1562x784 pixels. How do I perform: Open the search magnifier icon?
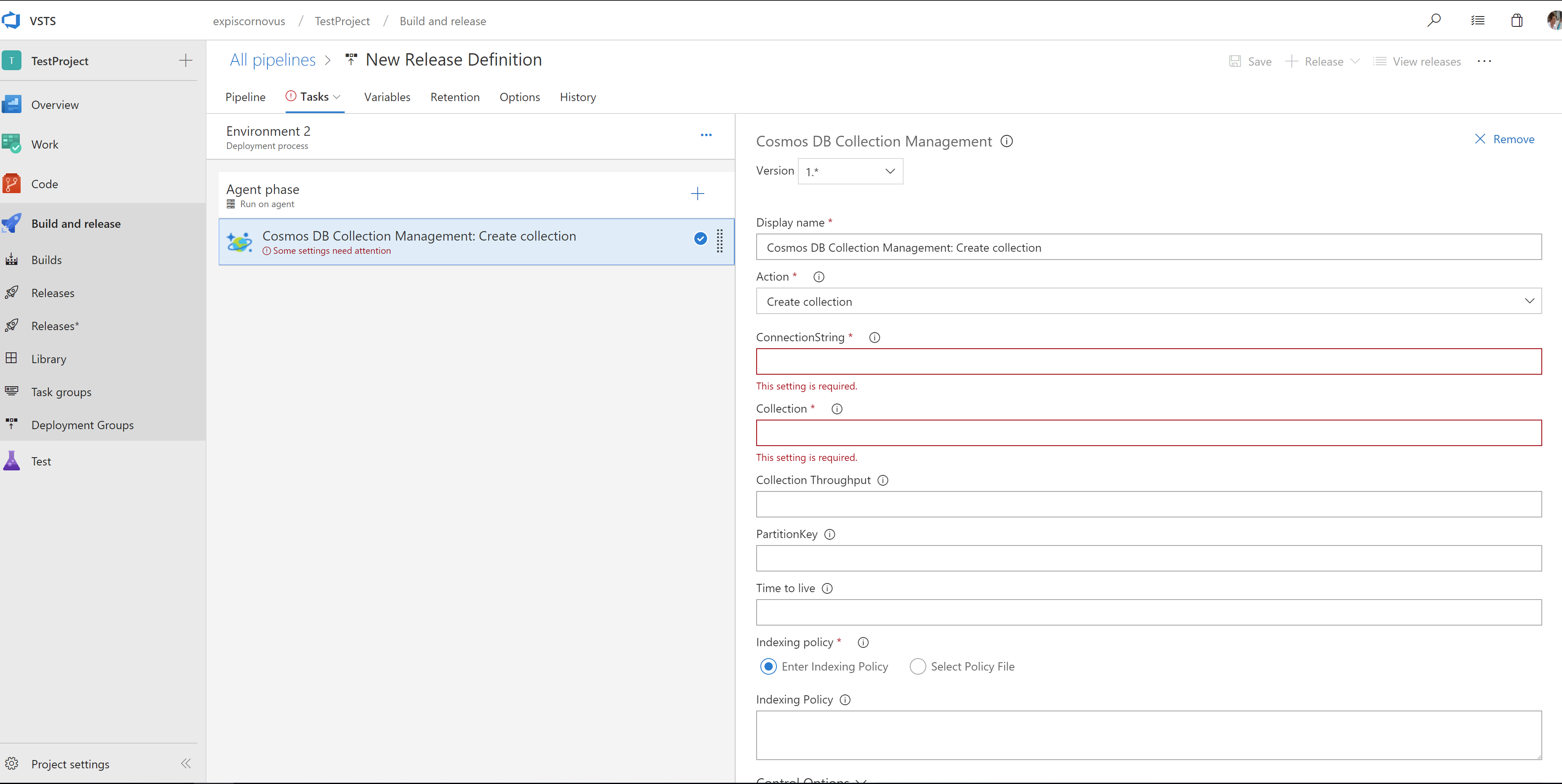(x=1434, y=21)
